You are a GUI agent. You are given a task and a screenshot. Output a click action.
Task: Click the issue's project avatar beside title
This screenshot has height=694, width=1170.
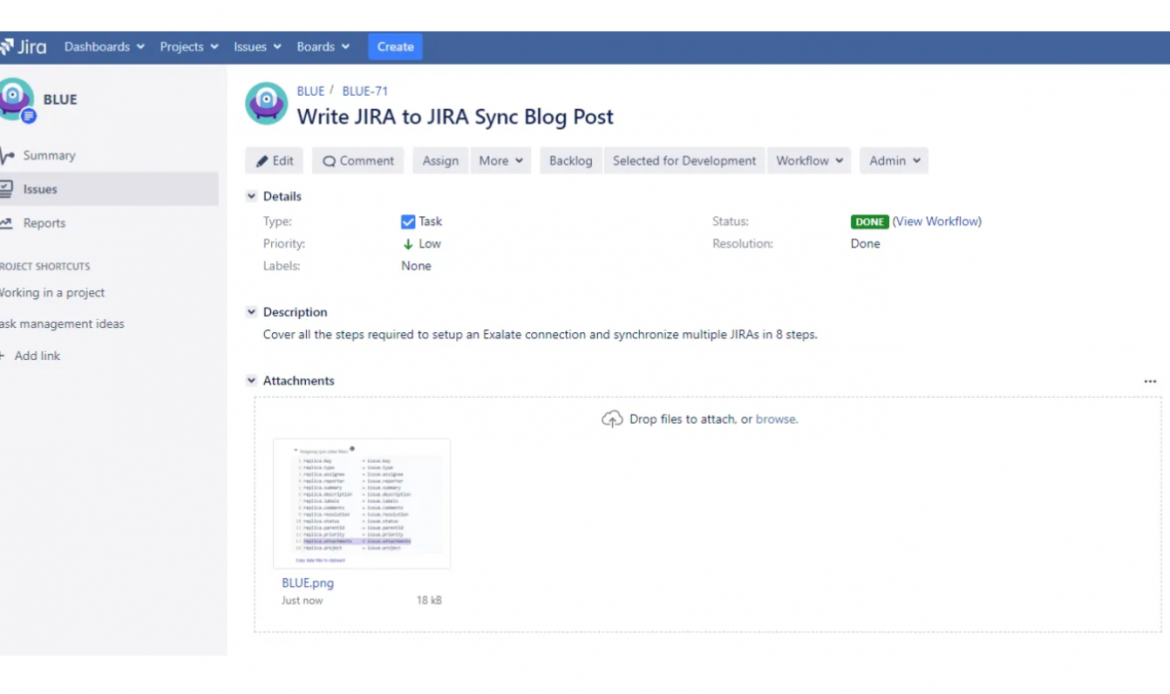coord(266,103)
